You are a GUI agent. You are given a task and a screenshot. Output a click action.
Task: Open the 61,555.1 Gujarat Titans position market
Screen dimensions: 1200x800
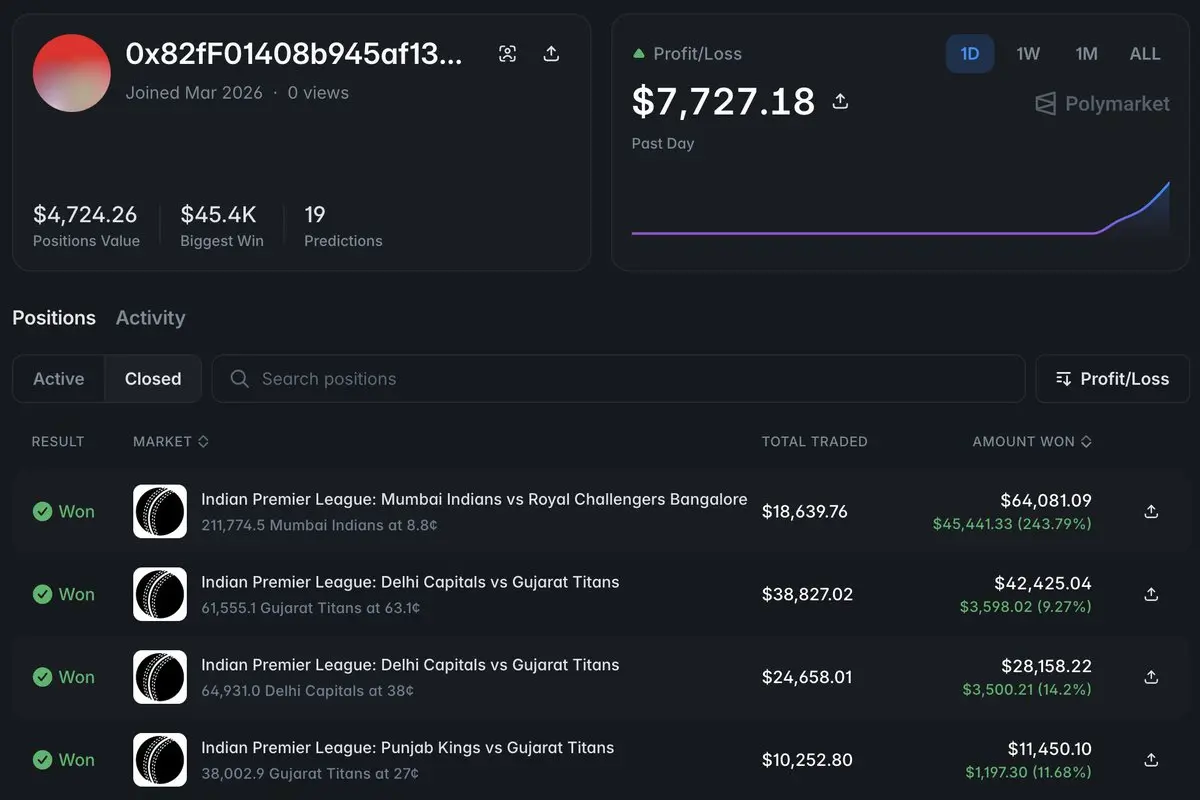[x=410, y=582]
